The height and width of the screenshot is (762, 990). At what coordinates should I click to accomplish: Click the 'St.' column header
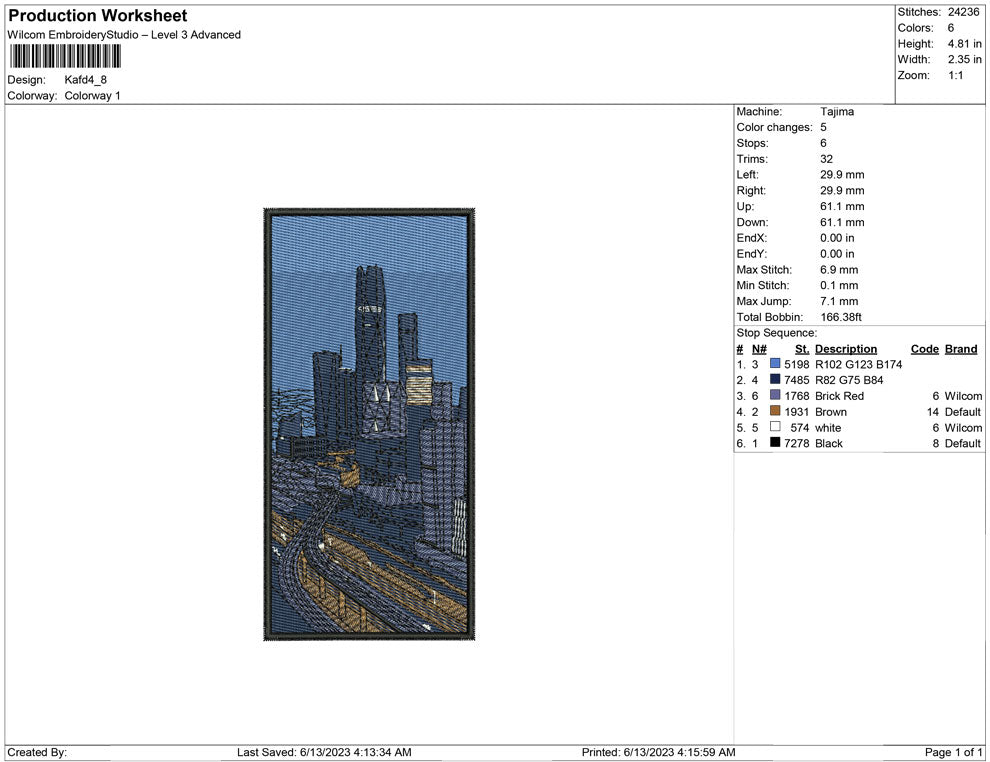802,348
